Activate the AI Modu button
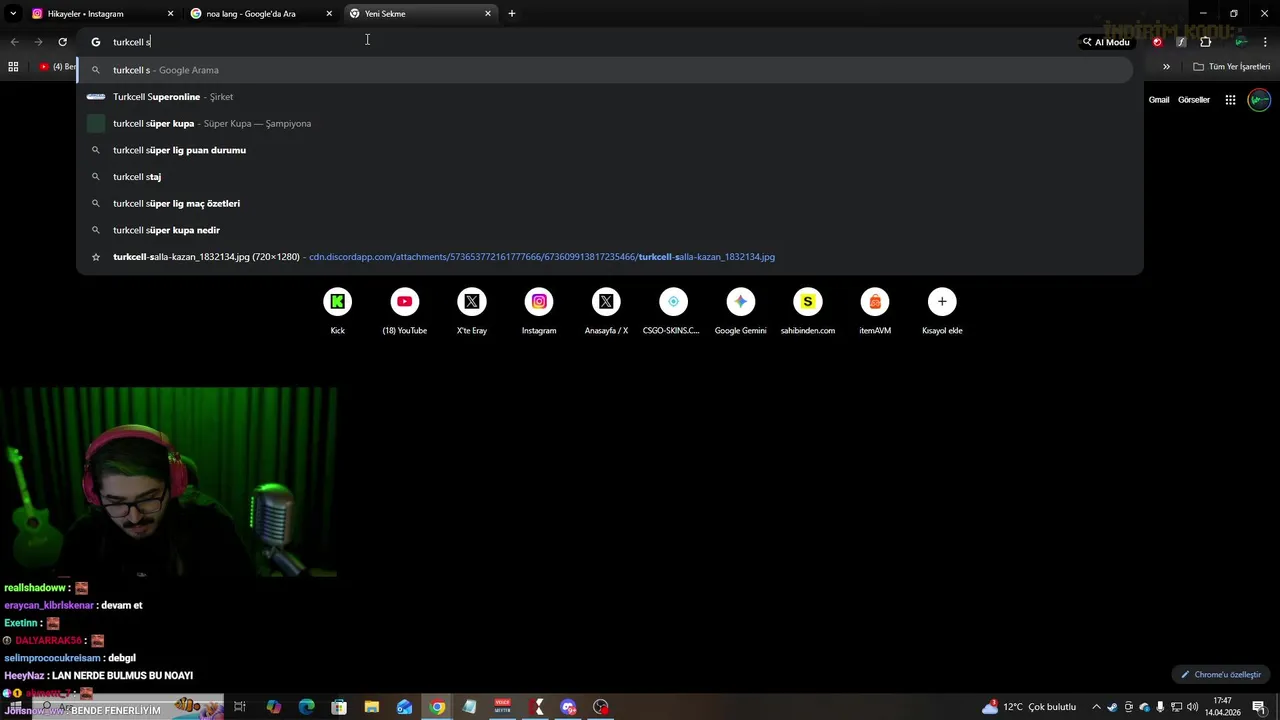The height and width of the screenshot is (720, 1280). coord(1106,42)
